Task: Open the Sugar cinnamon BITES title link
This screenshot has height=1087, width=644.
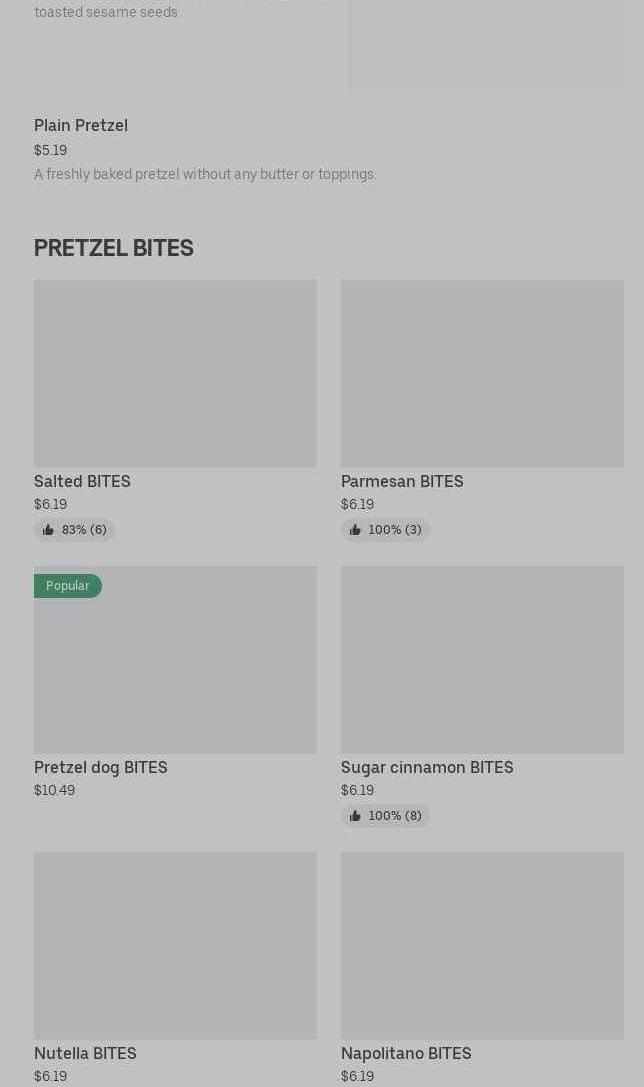Action: 427,767
